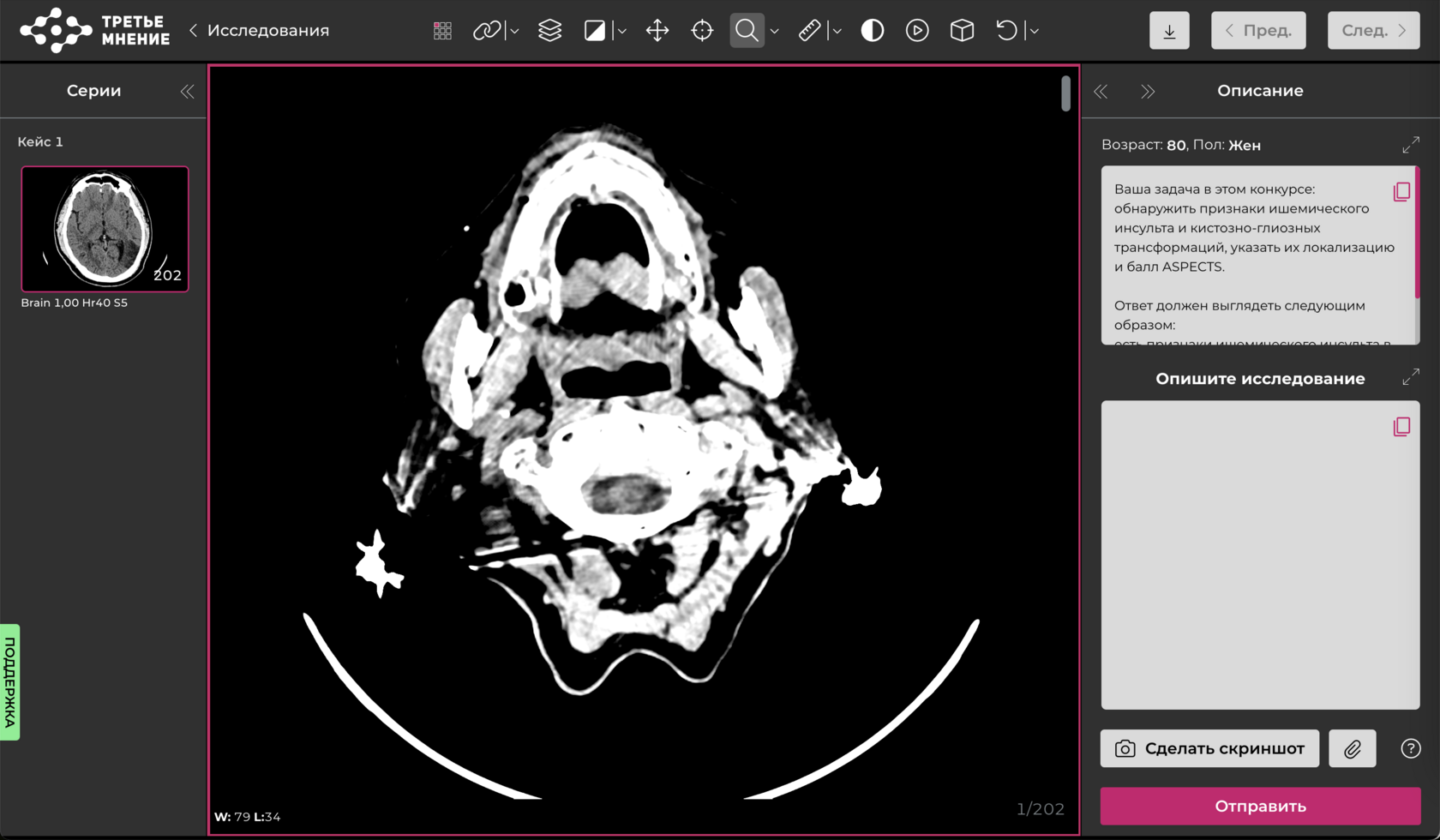Click the CT viewer slice scrollbar
Viewport: 1440px width, 840px height.
[x=1065, y=93]
